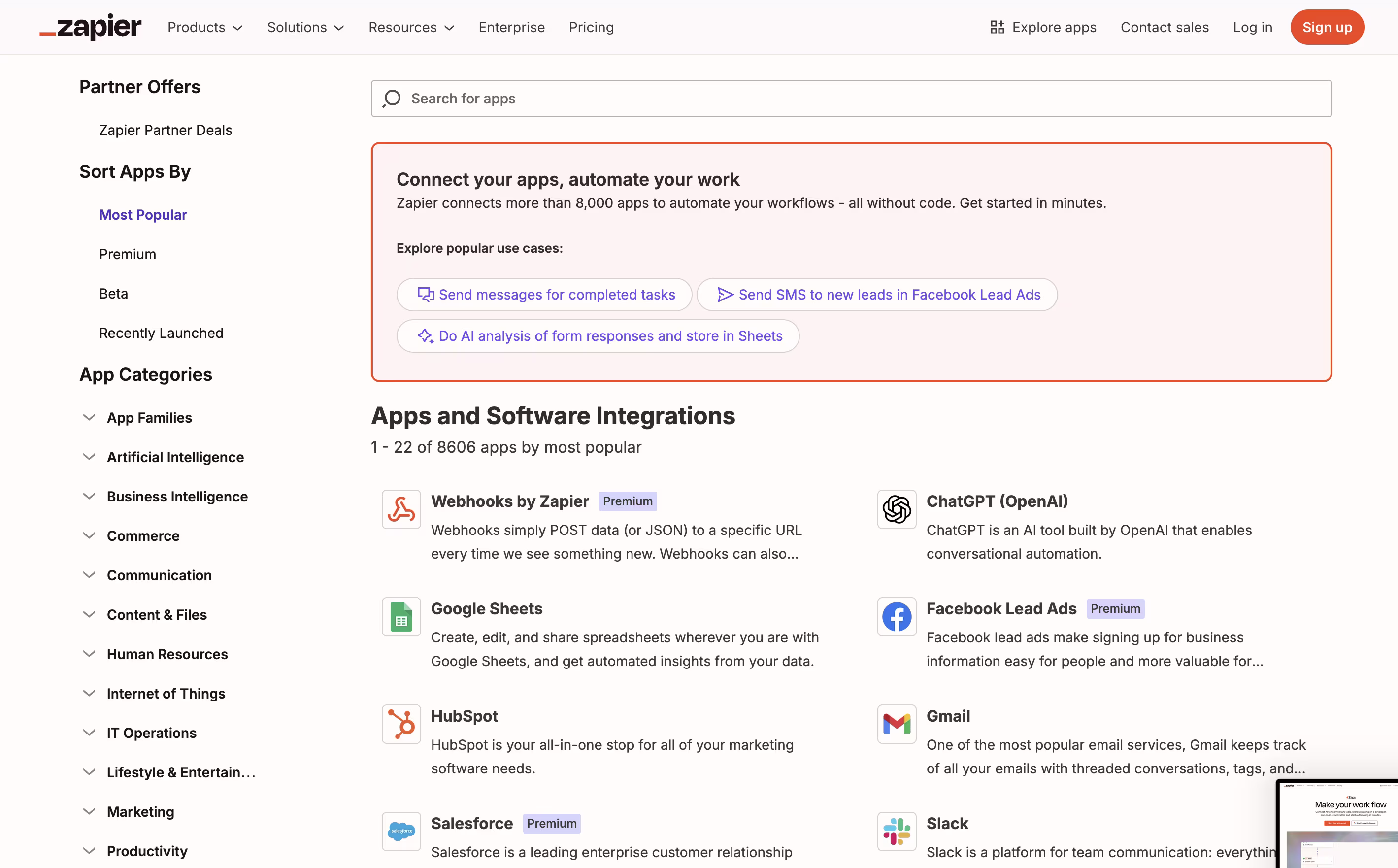This screenshot has height=868, width=1398.
Task: Select Do AI analysis of form responses
Action: [x=598, y=336]
